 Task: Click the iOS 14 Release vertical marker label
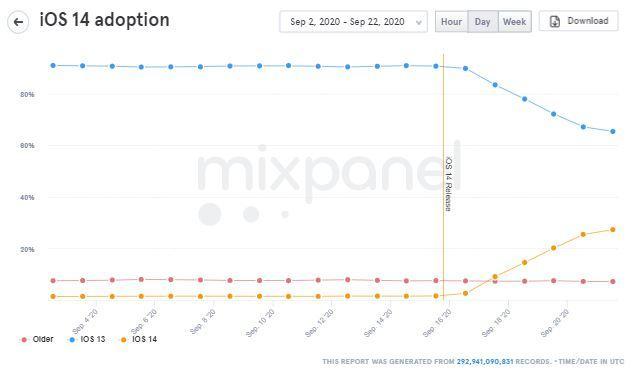(449, 184)
